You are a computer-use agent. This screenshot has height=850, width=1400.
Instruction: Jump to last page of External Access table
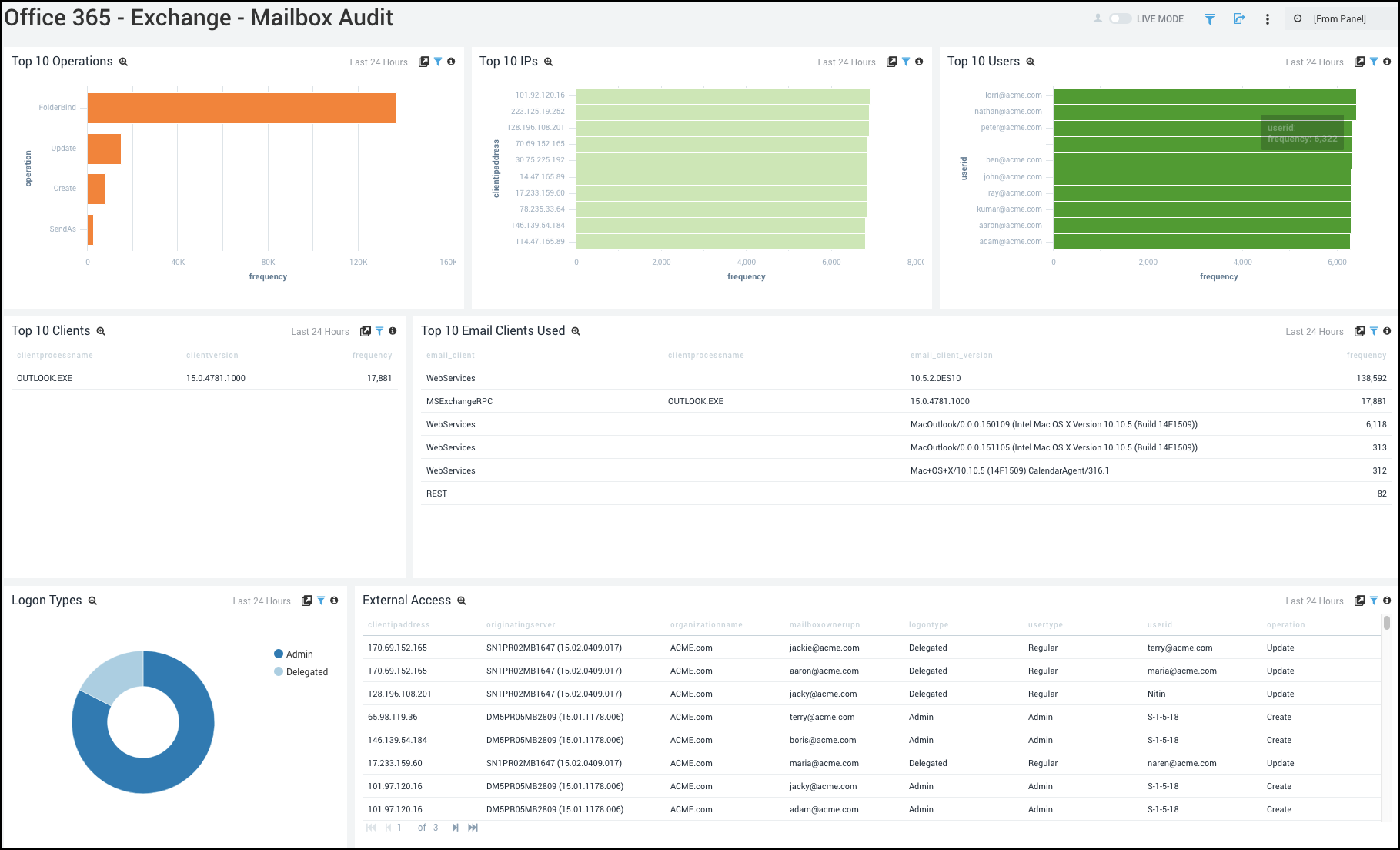473,827
